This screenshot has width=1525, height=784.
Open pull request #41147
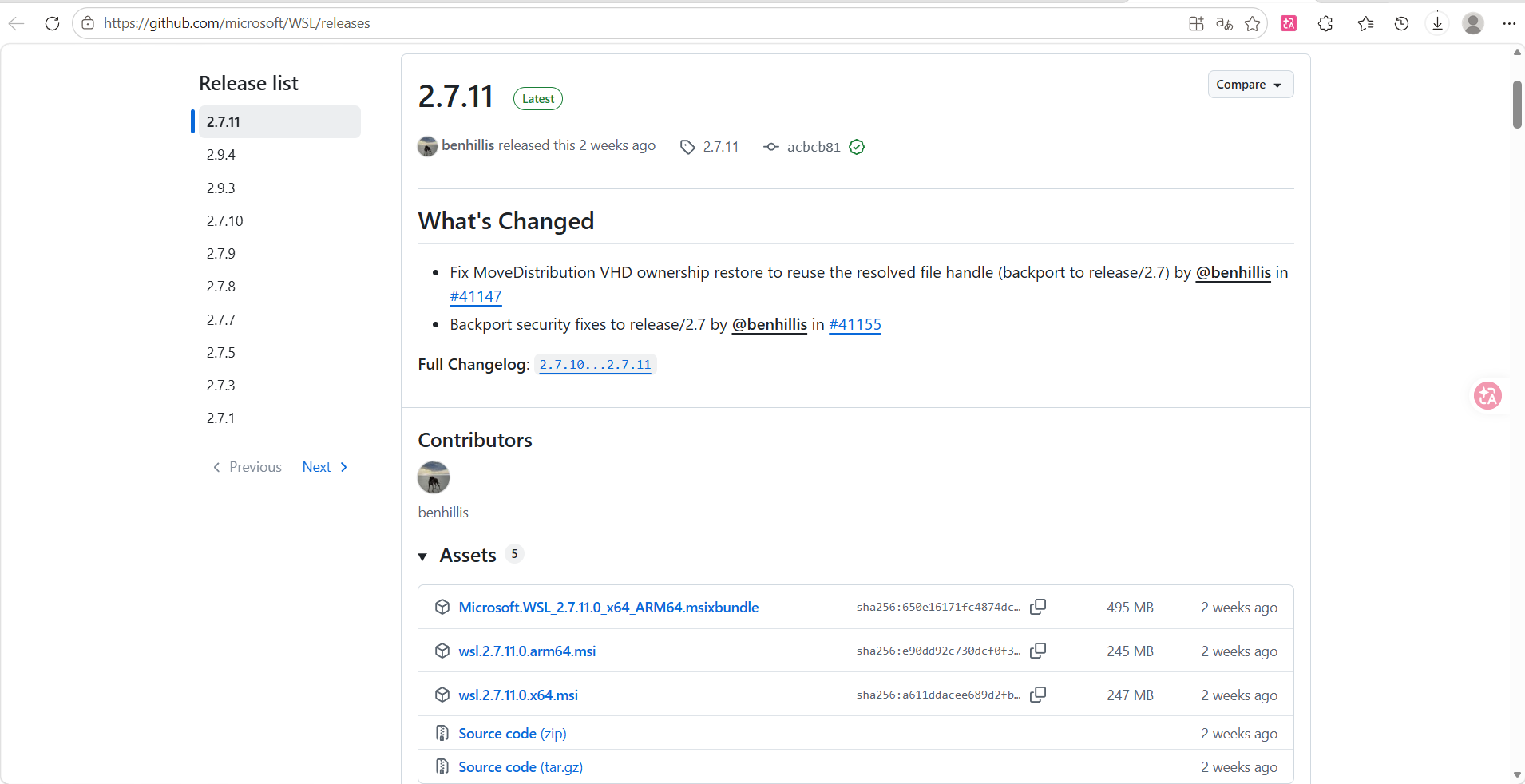(x=476, y=296)
